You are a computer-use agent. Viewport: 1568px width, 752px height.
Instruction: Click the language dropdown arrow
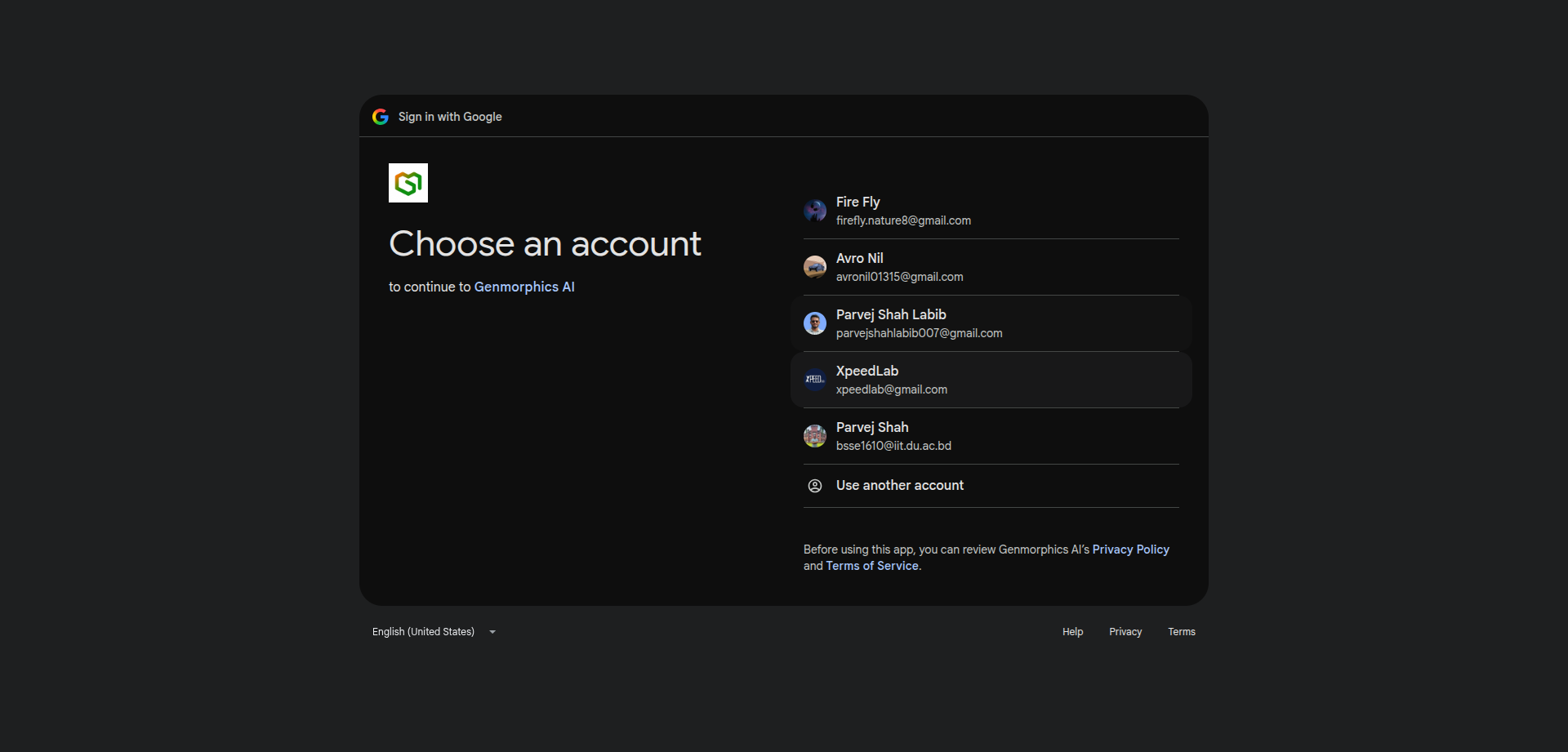point(492,632)
